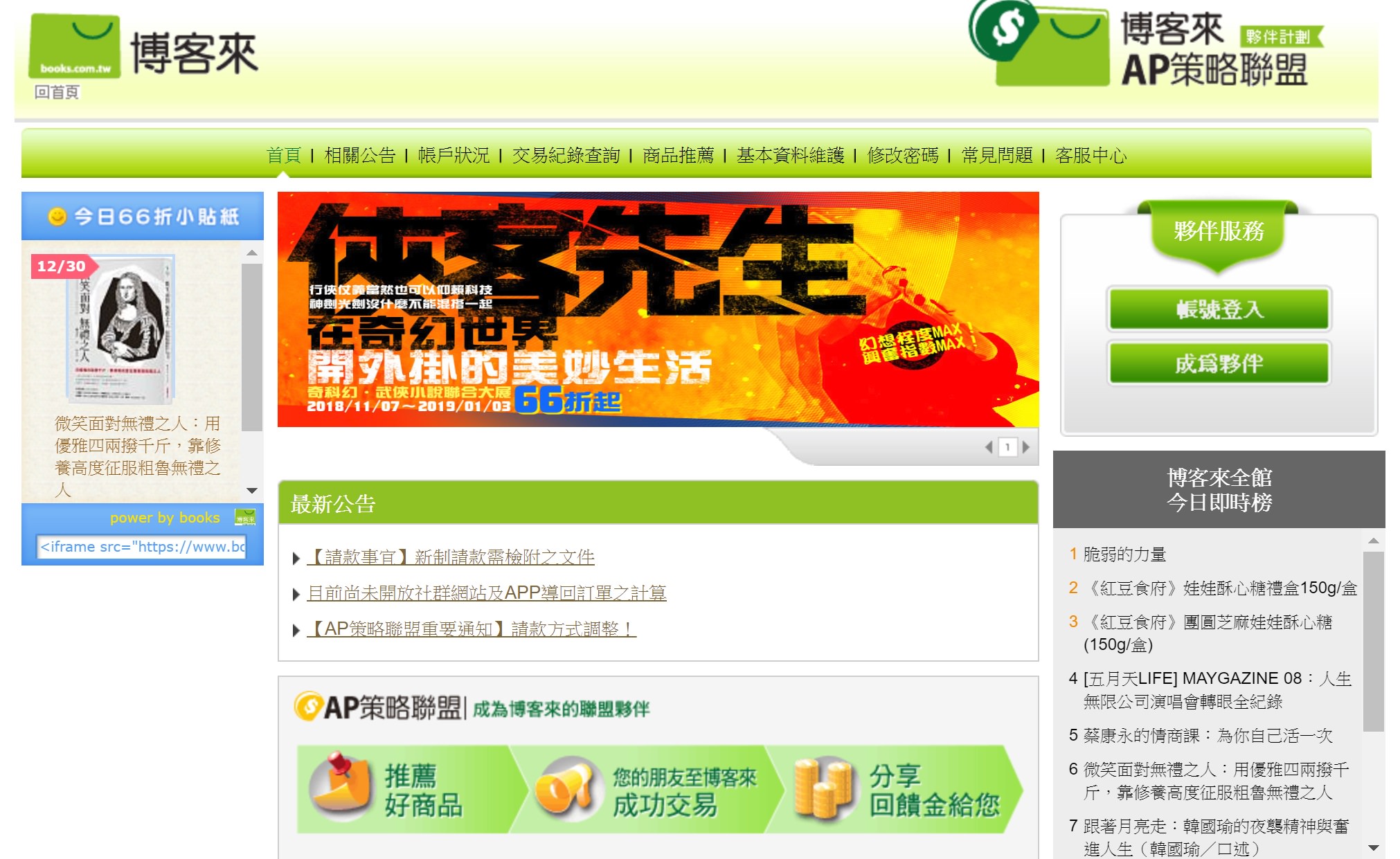Click the sticker widget vertical scrollbar thumb
Image resolution: width=1400 pixels, height=859 pixels.
(x=252, y=347)
